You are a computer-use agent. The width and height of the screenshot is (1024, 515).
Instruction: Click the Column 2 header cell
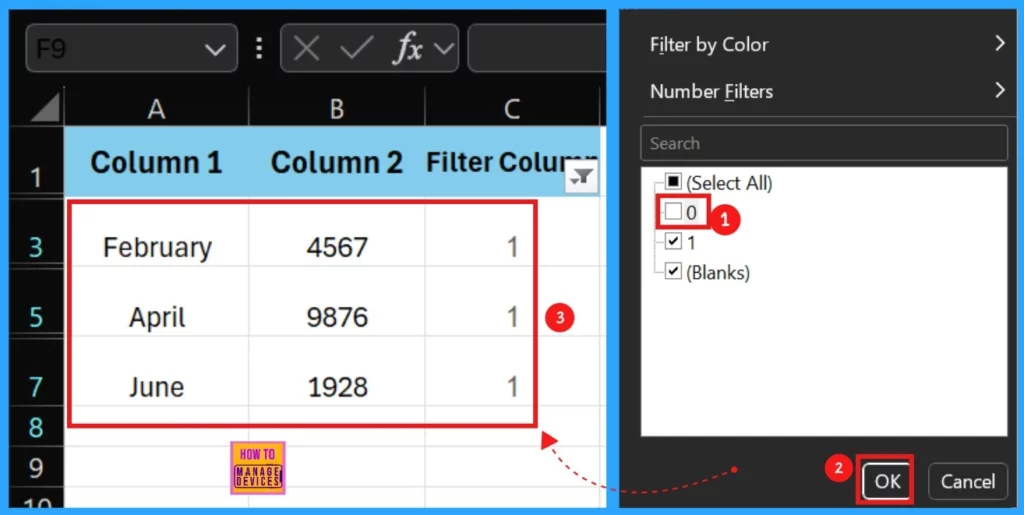tap(336, 162)
